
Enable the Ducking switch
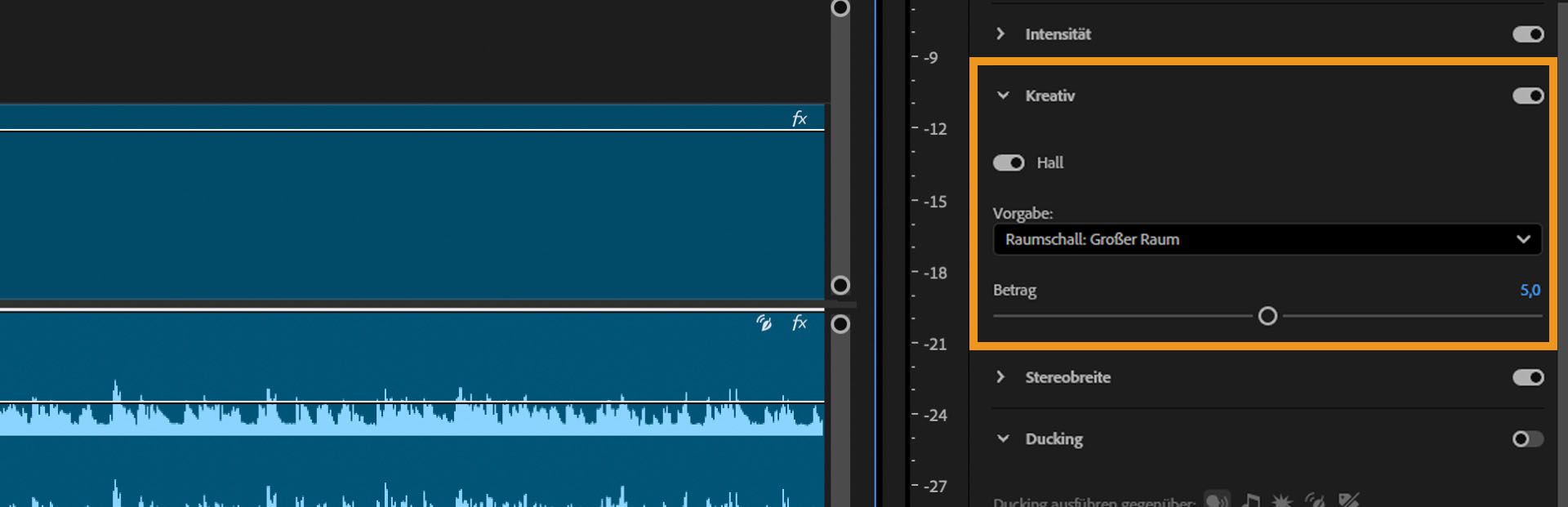(1528, 439)
